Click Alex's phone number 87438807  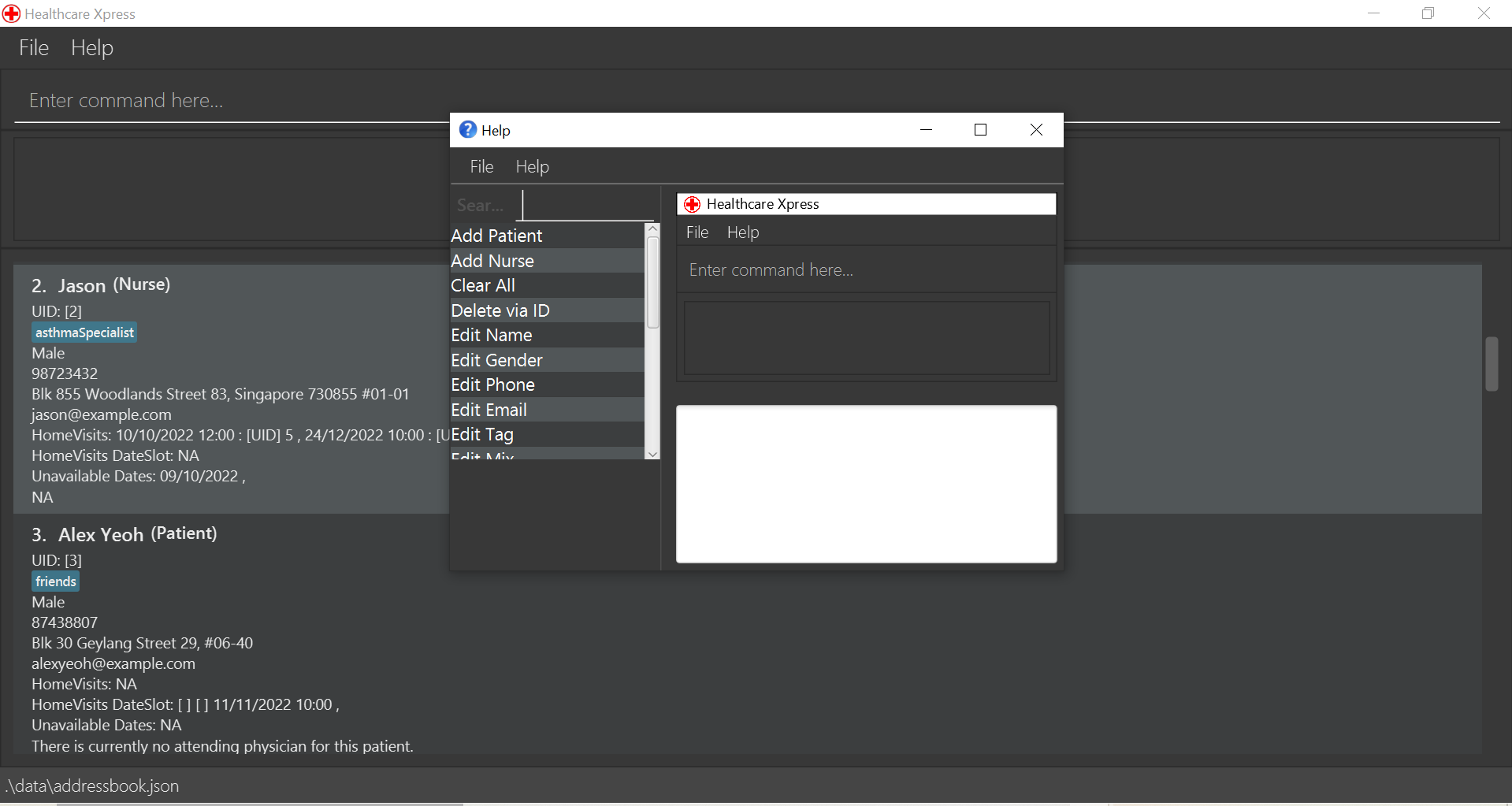click(x=65, y=622)
